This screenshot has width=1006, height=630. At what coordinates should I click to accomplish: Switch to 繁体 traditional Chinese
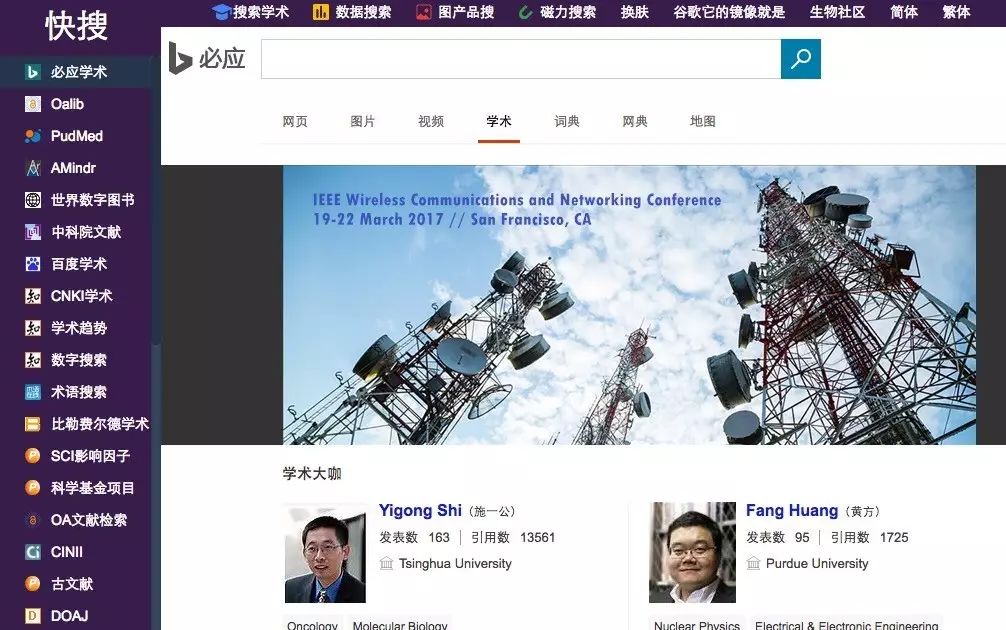955,13
